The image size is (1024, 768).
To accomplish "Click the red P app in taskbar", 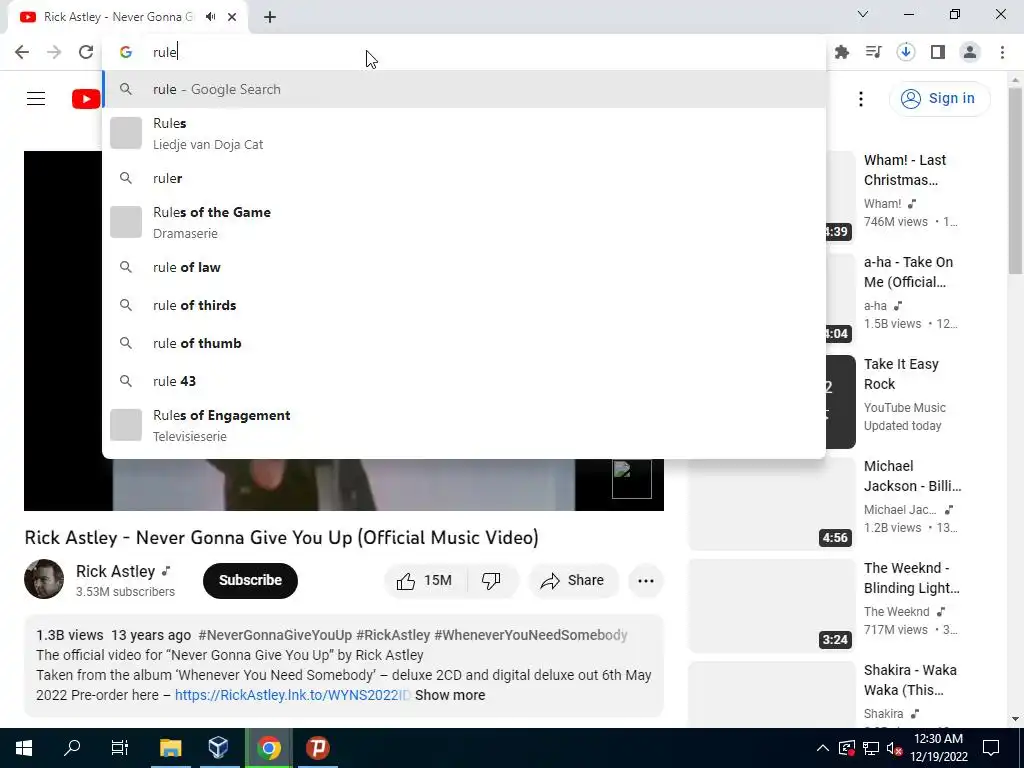I will [x=317, y=748].
